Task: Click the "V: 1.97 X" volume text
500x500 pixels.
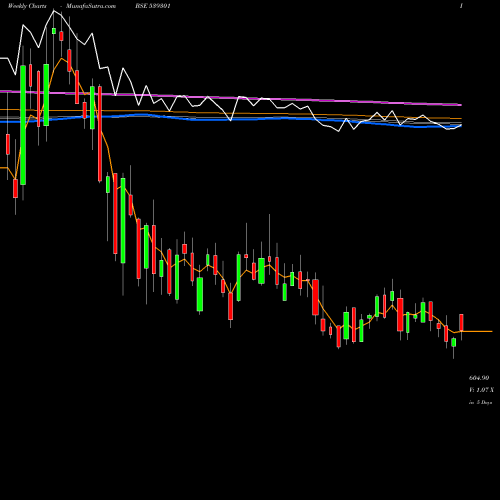Action: coord(480,390)
